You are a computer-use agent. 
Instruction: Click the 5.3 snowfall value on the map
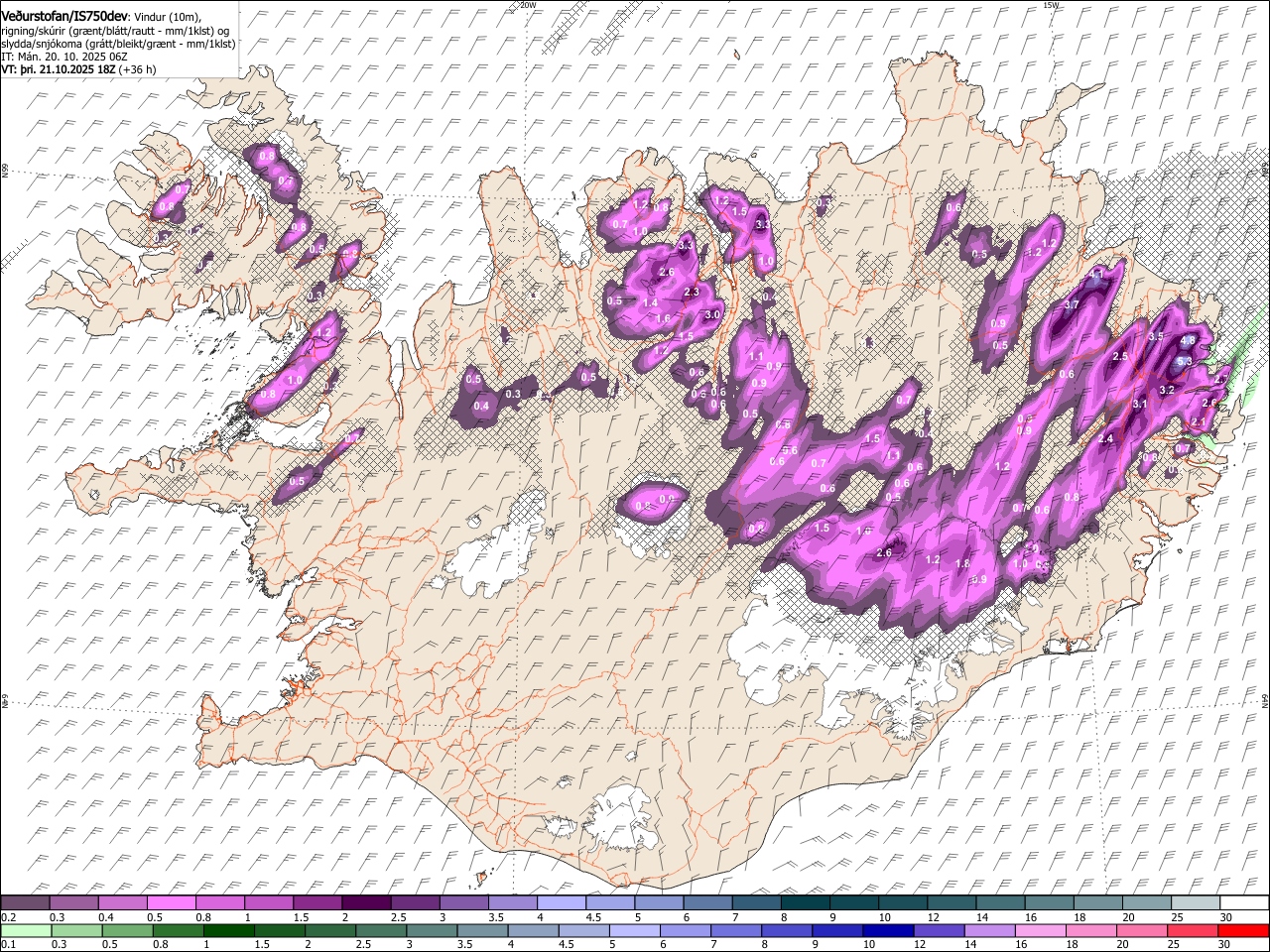pos(1183,363)
